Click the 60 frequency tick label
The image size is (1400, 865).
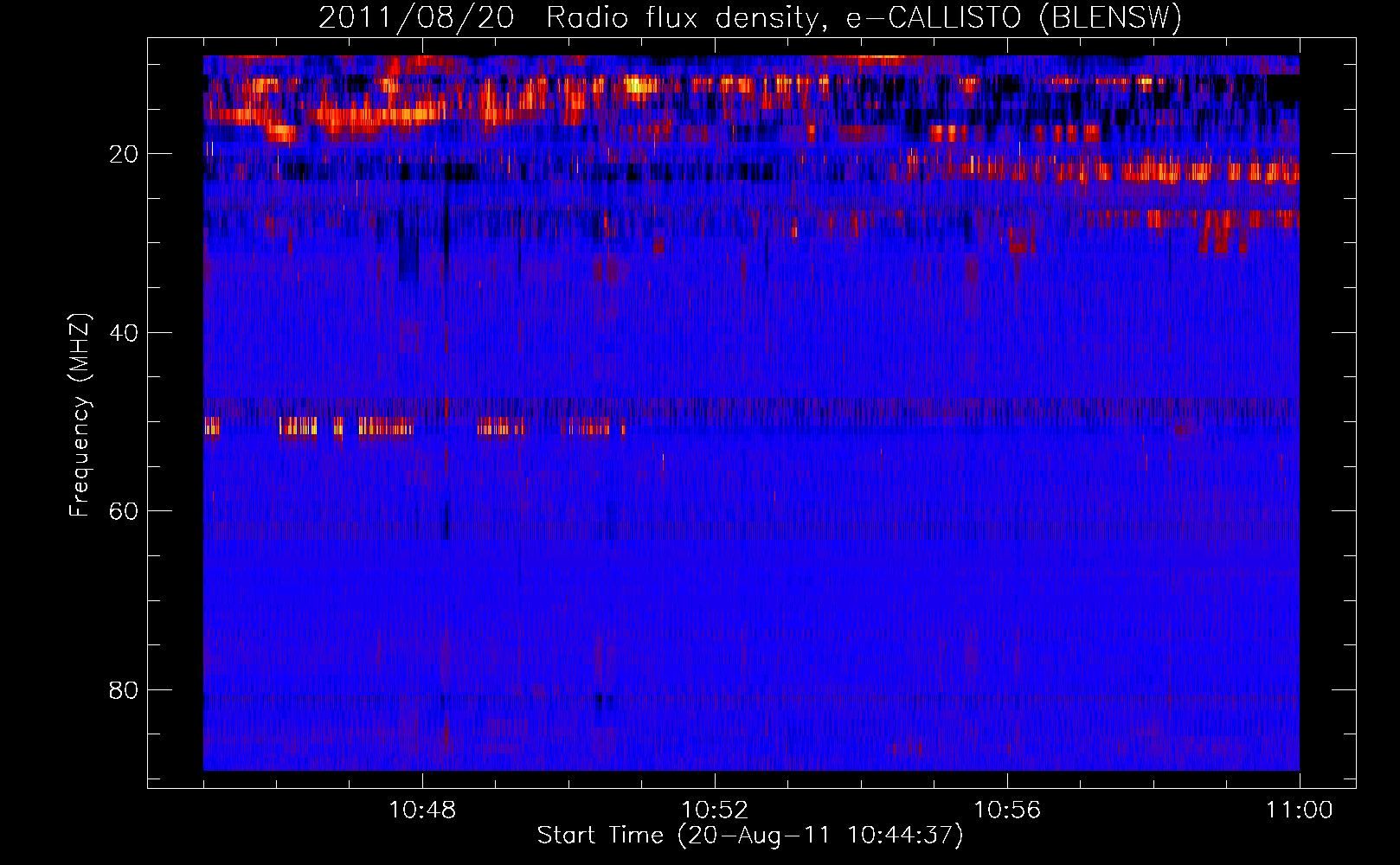click(x=125, y=511)
